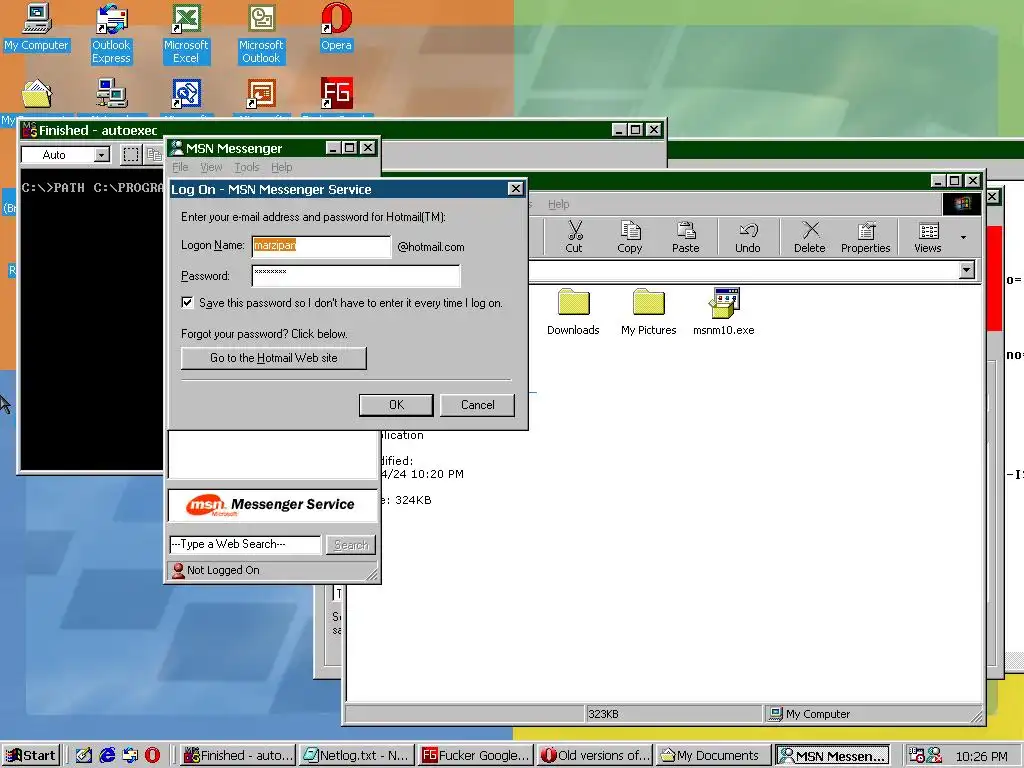Click the Cut toolbar icon in My Documents

click(x=574, y=236)
